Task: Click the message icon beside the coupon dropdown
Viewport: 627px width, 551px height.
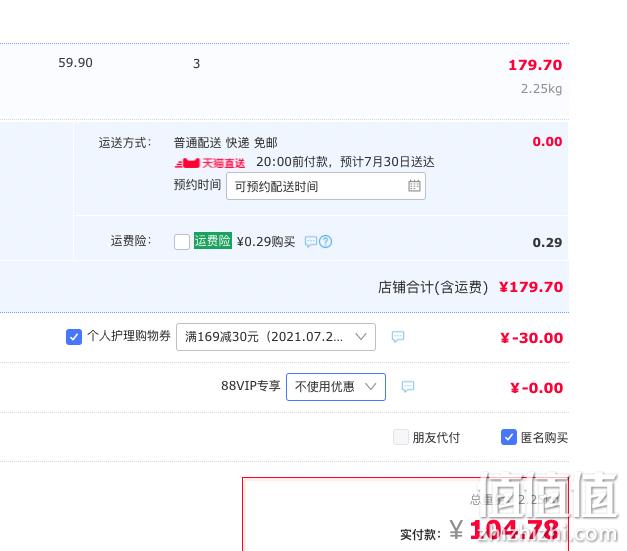Action: click(x=398, y=337)
